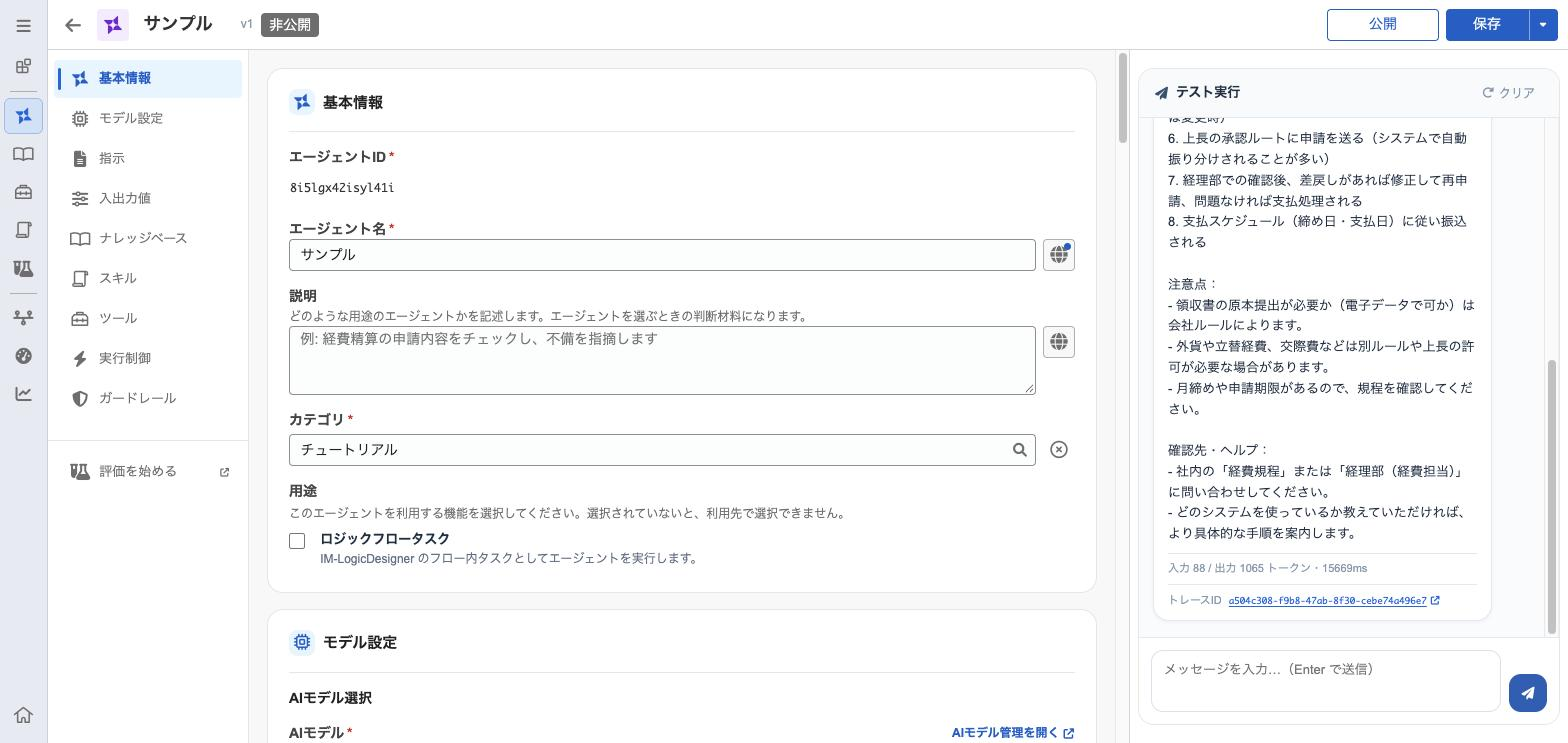Open the flow diagram icon in left rail

(24, 317)
